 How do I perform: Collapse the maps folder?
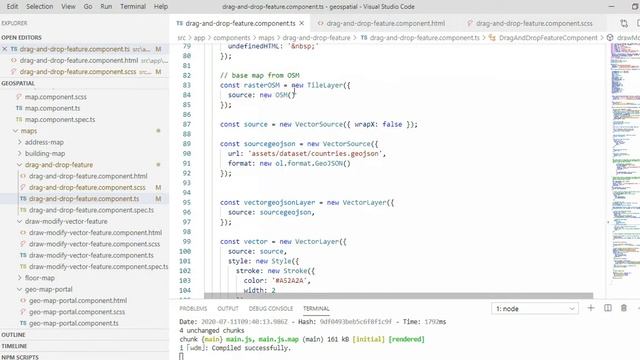(29, 131)
